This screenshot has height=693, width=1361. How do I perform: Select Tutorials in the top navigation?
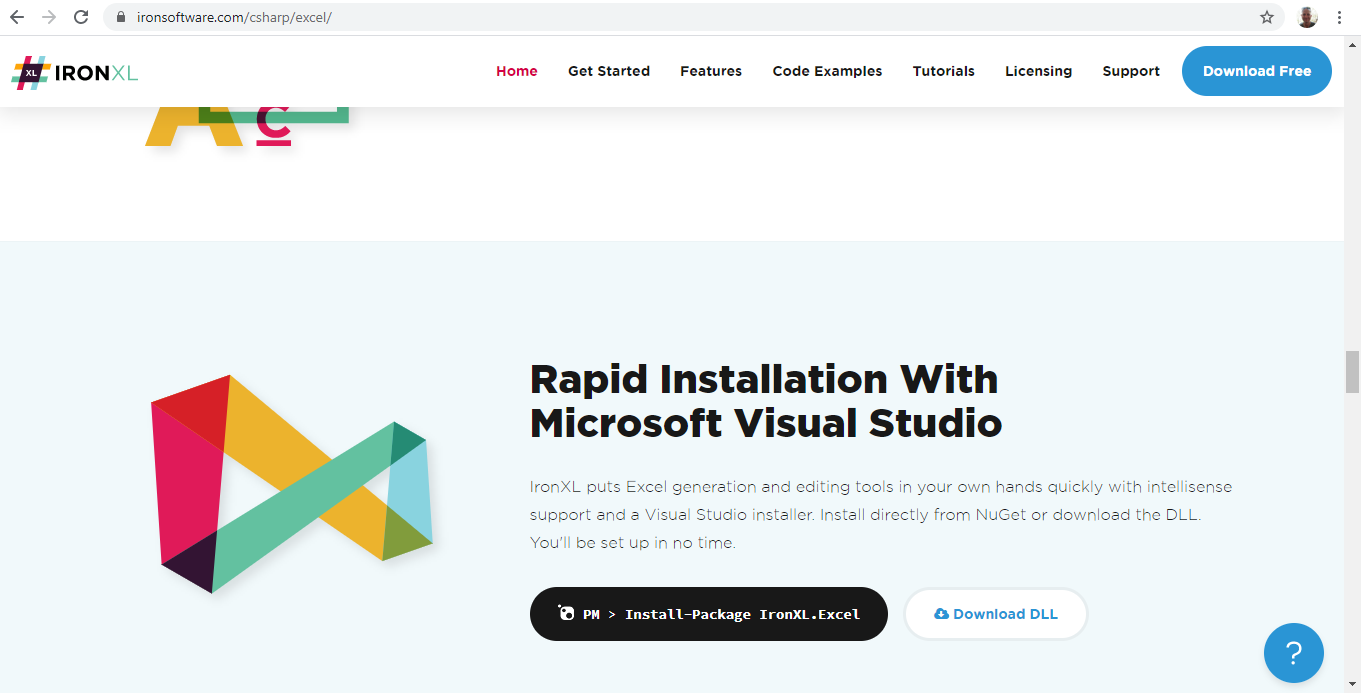click(944, 71)
